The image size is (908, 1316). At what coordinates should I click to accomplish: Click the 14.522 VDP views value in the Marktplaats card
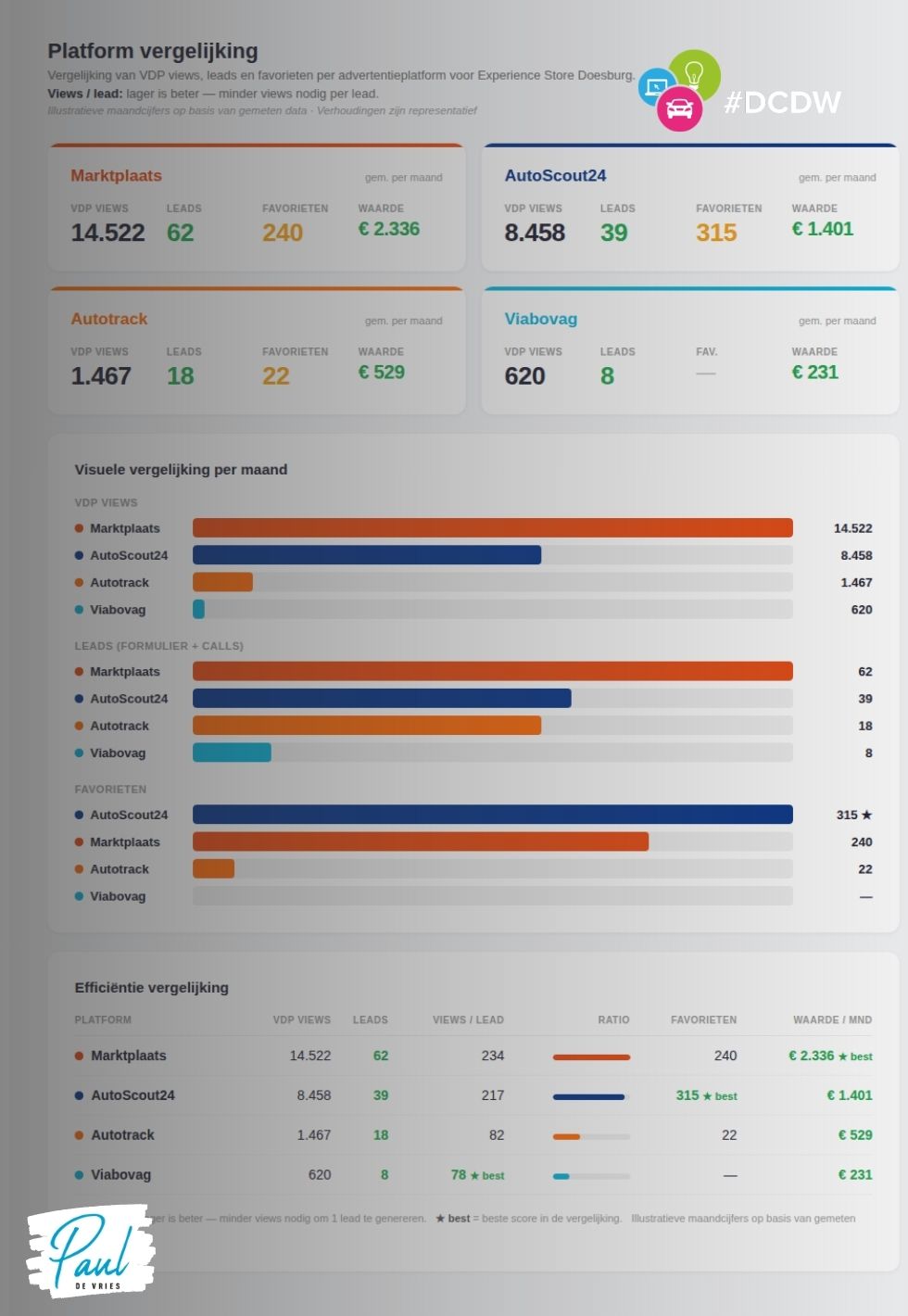tap(107, 233)
